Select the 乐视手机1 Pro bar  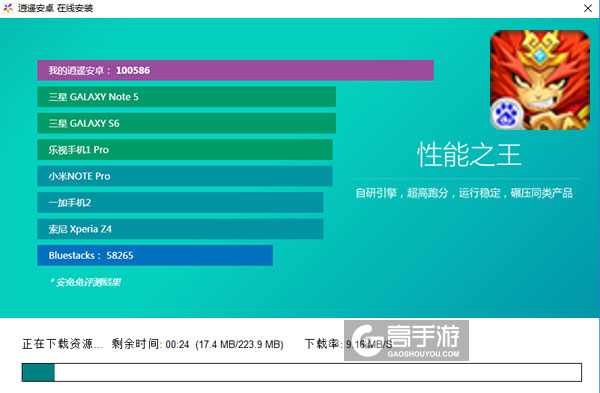[185, 150]
